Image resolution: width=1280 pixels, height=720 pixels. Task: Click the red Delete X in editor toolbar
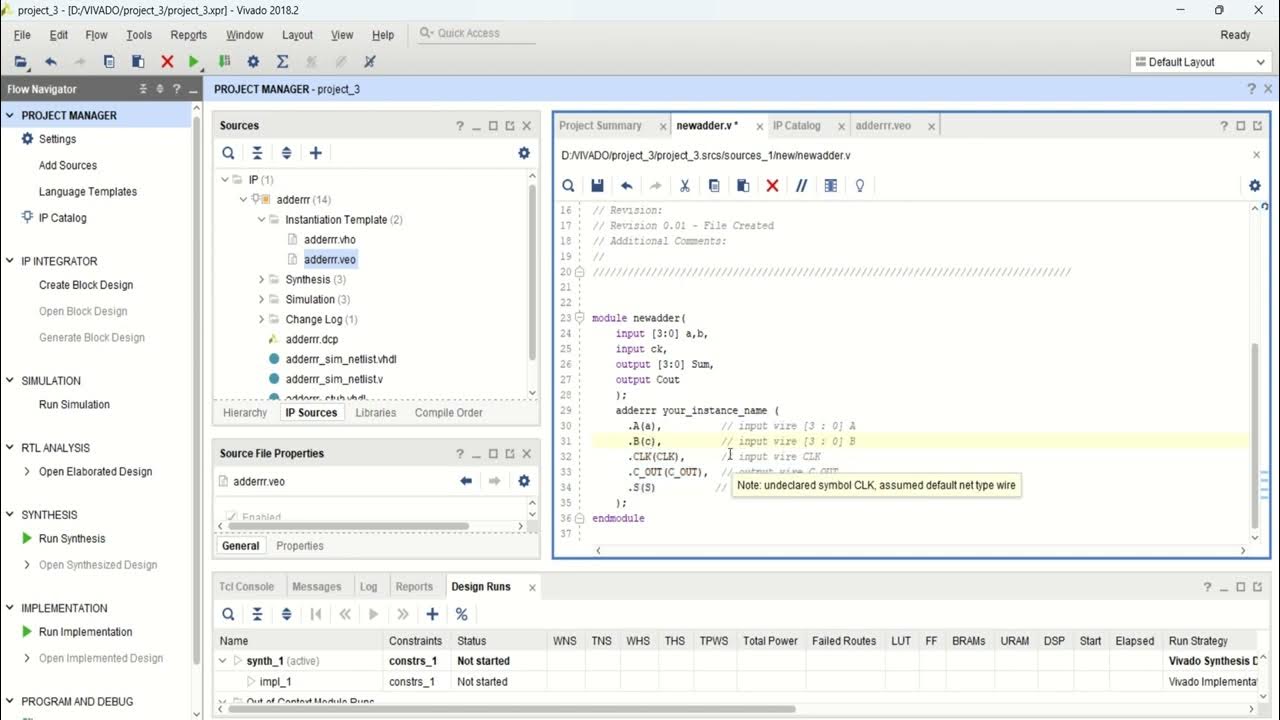click(x=772, y=186)
